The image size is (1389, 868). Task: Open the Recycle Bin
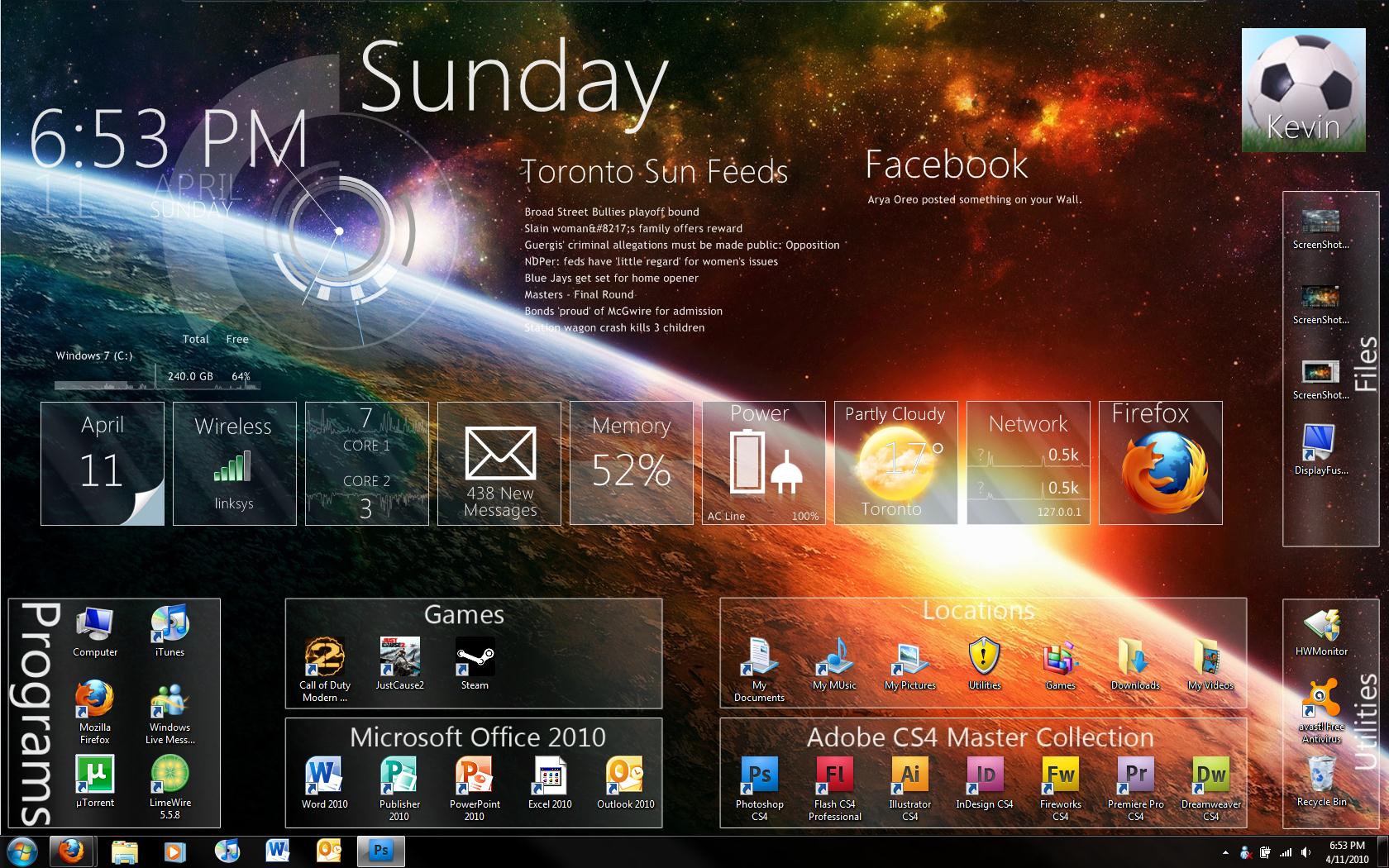pos(1321,782)
